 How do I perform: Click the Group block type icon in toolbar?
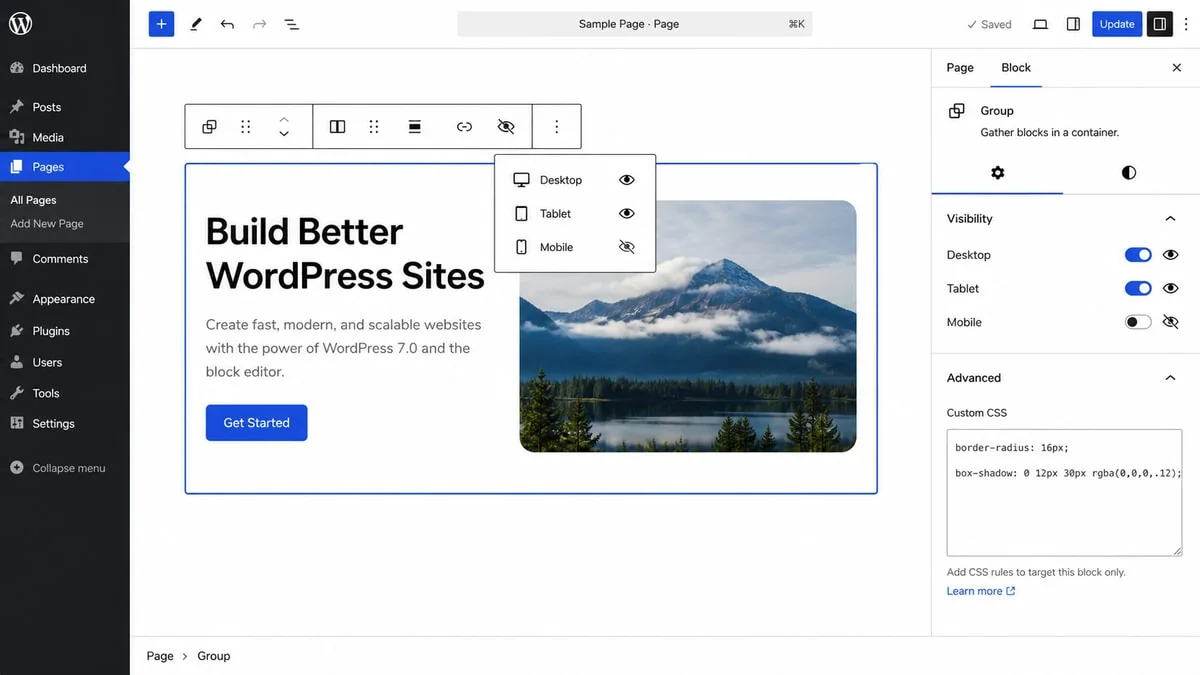[x=209, y=127]
